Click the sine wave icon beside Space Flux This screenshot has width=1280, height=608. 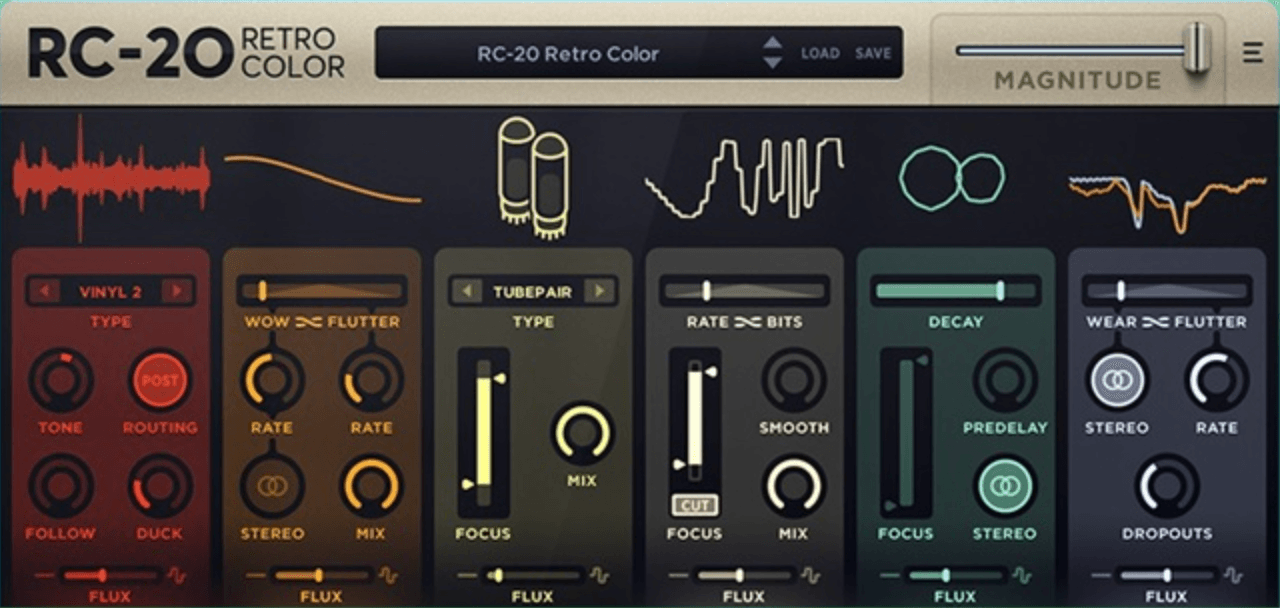(1021, 575)
